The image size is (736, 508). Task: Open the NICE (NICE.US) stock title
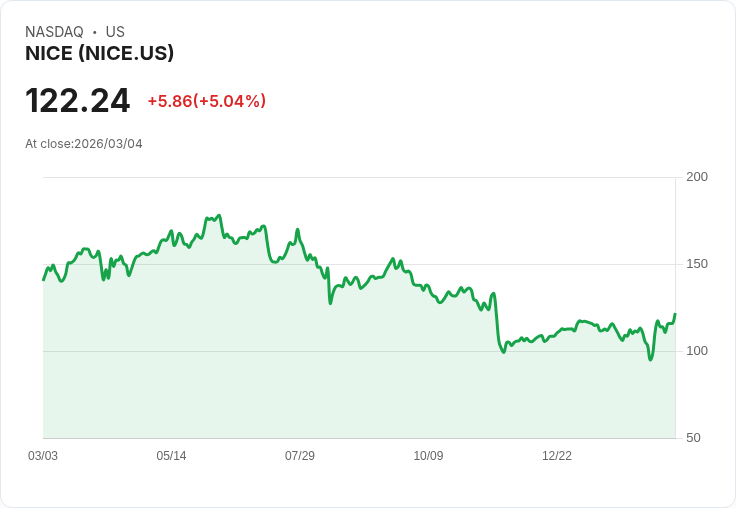(x=99, y=53)
